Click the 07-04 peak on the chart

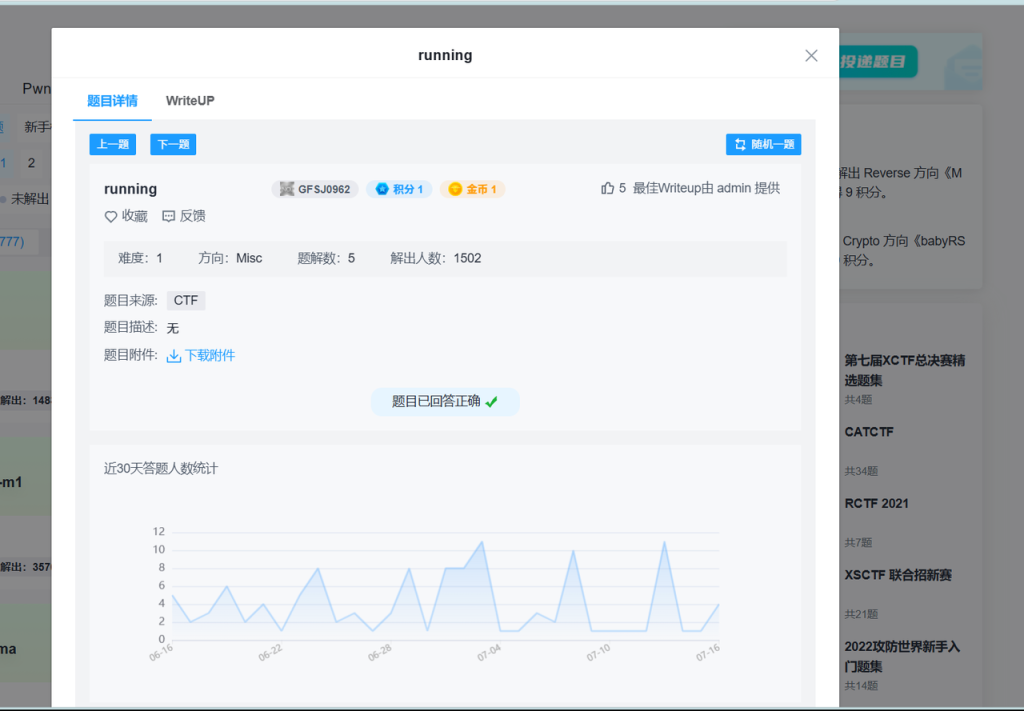(x=483, y=542)
